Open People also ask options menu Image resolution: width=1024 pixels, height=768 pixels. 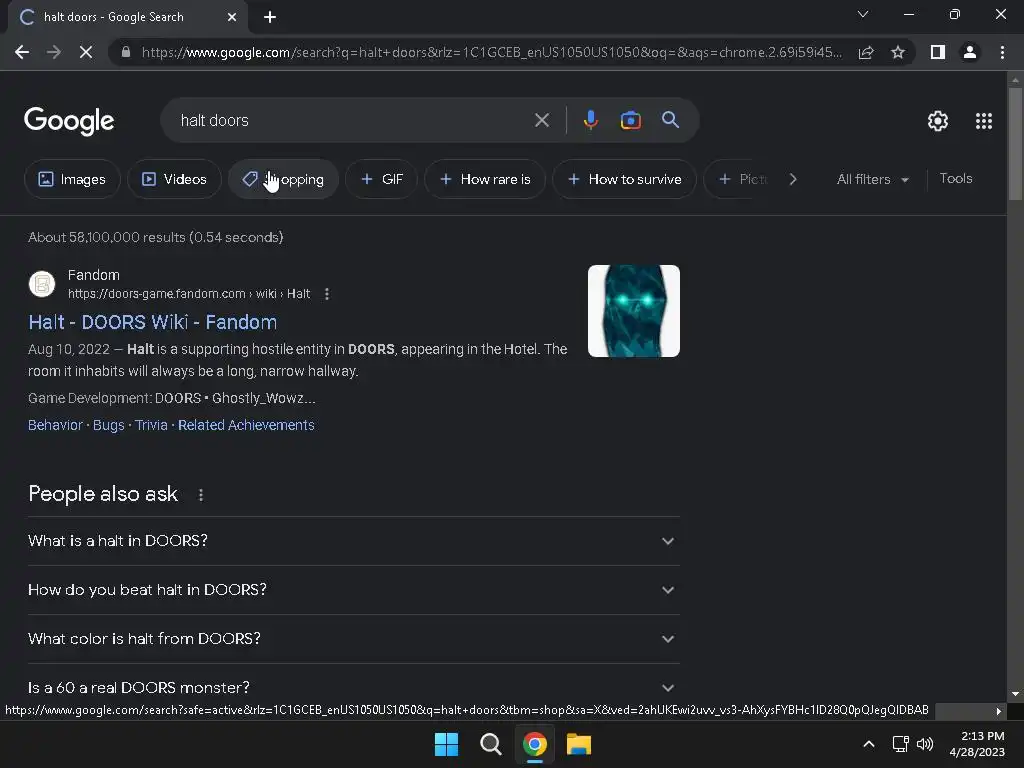coord(200,495)
